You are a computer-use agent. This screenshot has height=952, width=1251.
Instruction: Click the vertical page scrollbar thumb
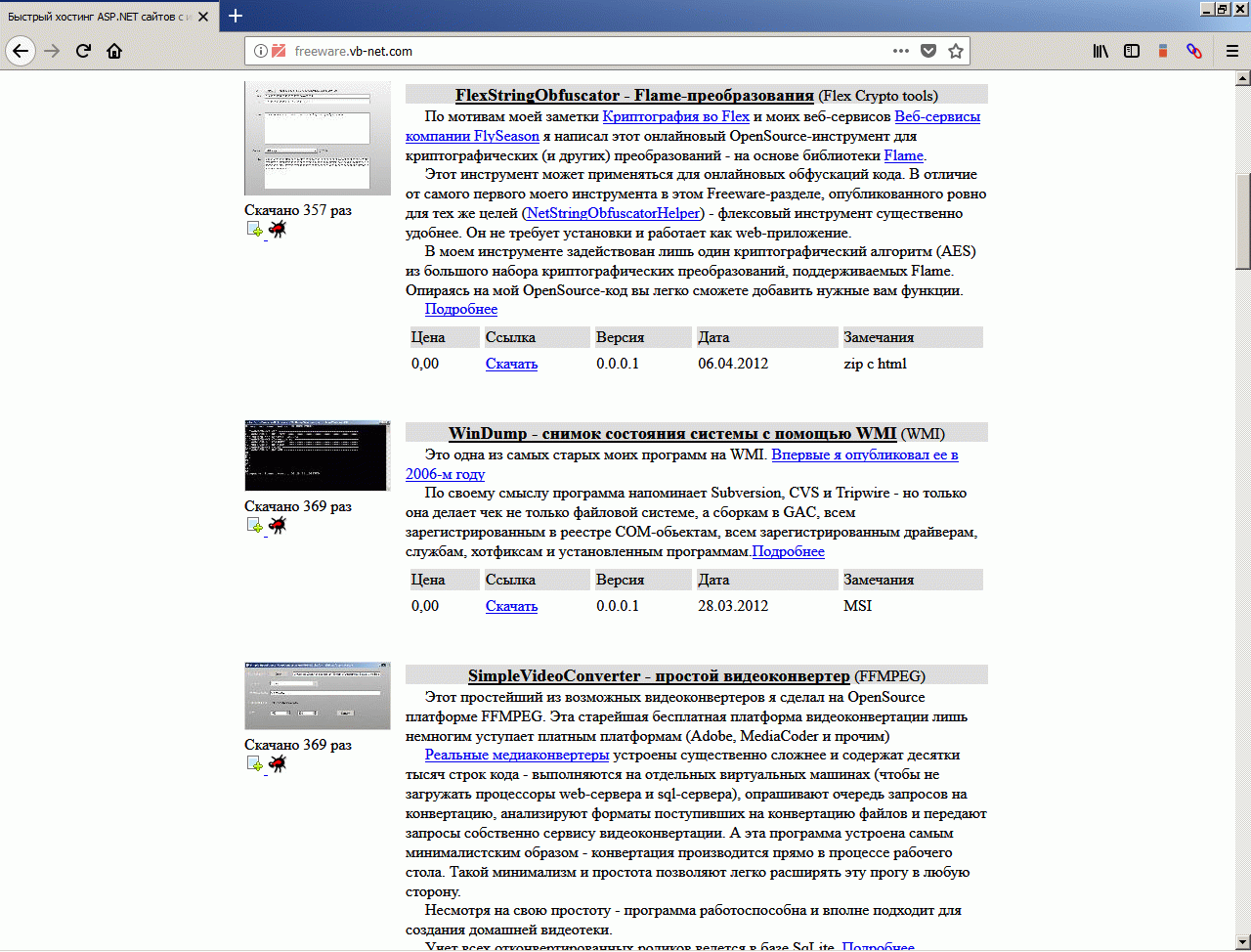click(1243, 220)
